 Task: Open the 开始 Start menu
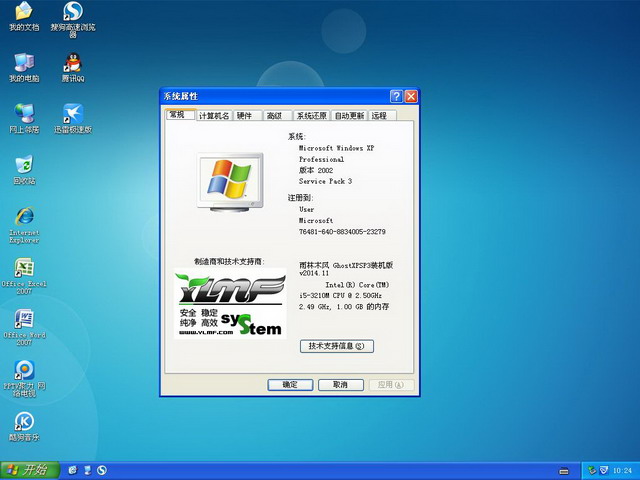point(27,470)
